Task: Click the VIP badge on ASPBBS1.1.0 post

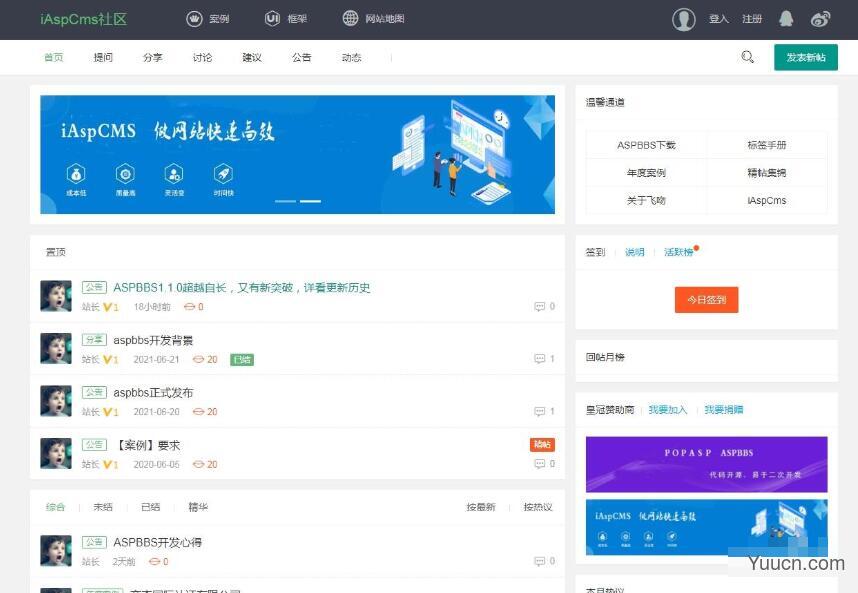Action: pos(111,307)
